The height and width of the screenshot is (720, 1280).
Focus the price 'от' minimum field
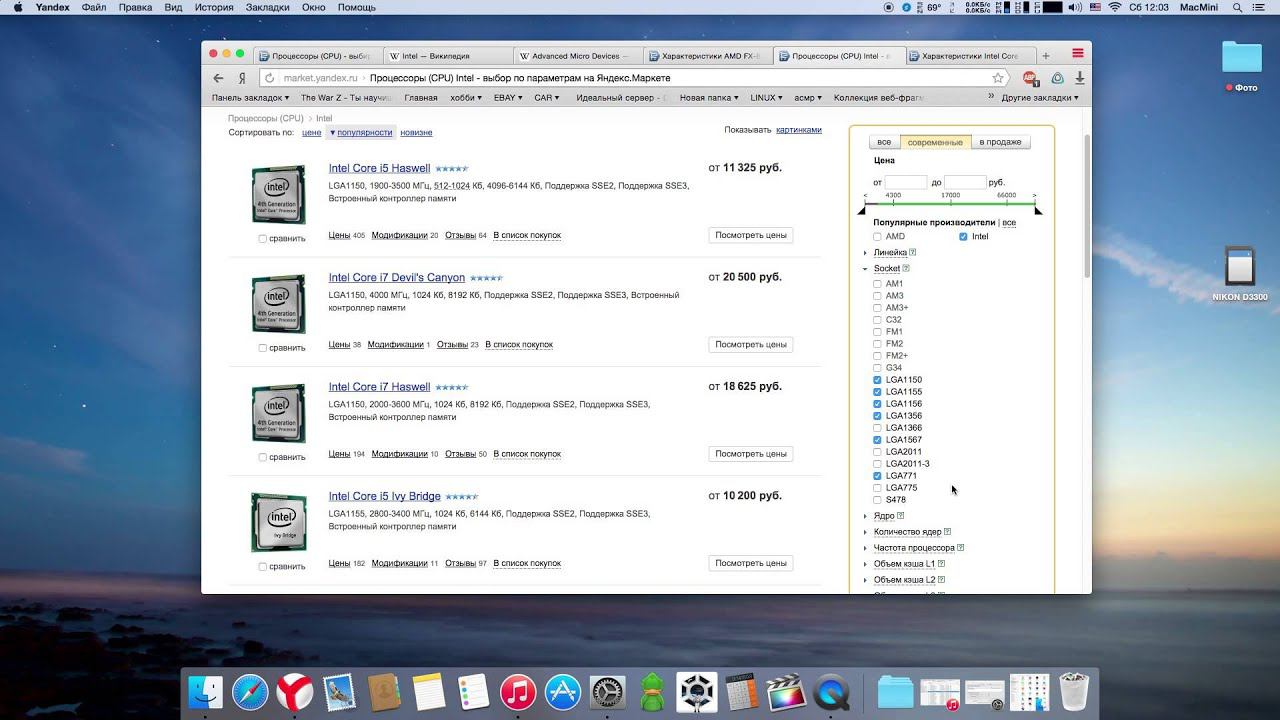(x=906, y=182)
